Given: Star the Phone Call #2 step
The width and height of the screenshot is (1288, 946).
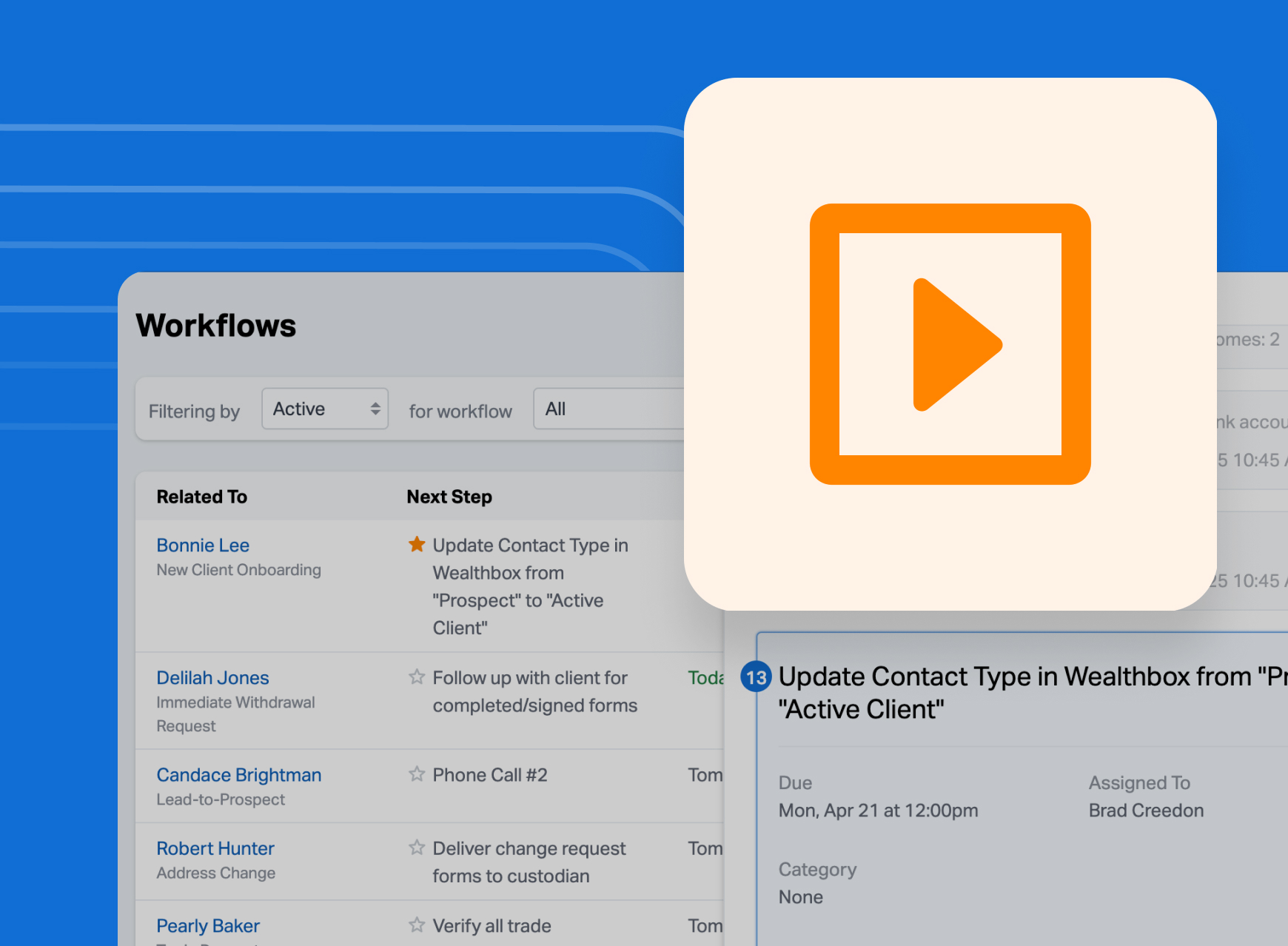Looking at the screenshot, I should [417, 774].
